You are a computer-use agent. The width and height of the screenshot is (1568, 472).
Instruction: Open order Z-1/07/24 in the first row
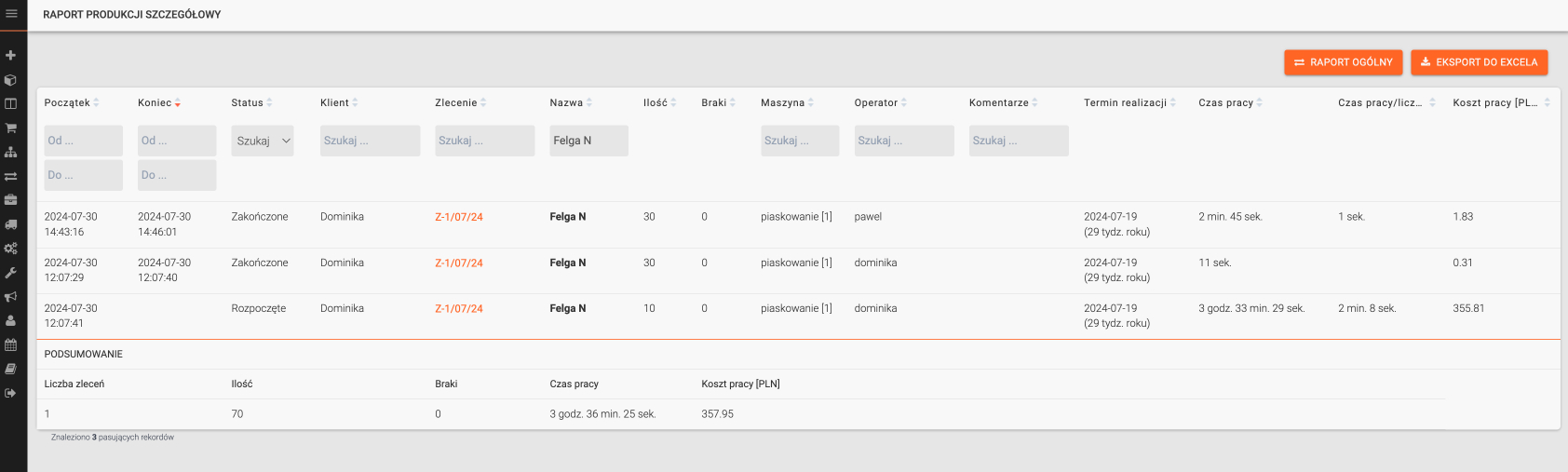tap(459, 217)
